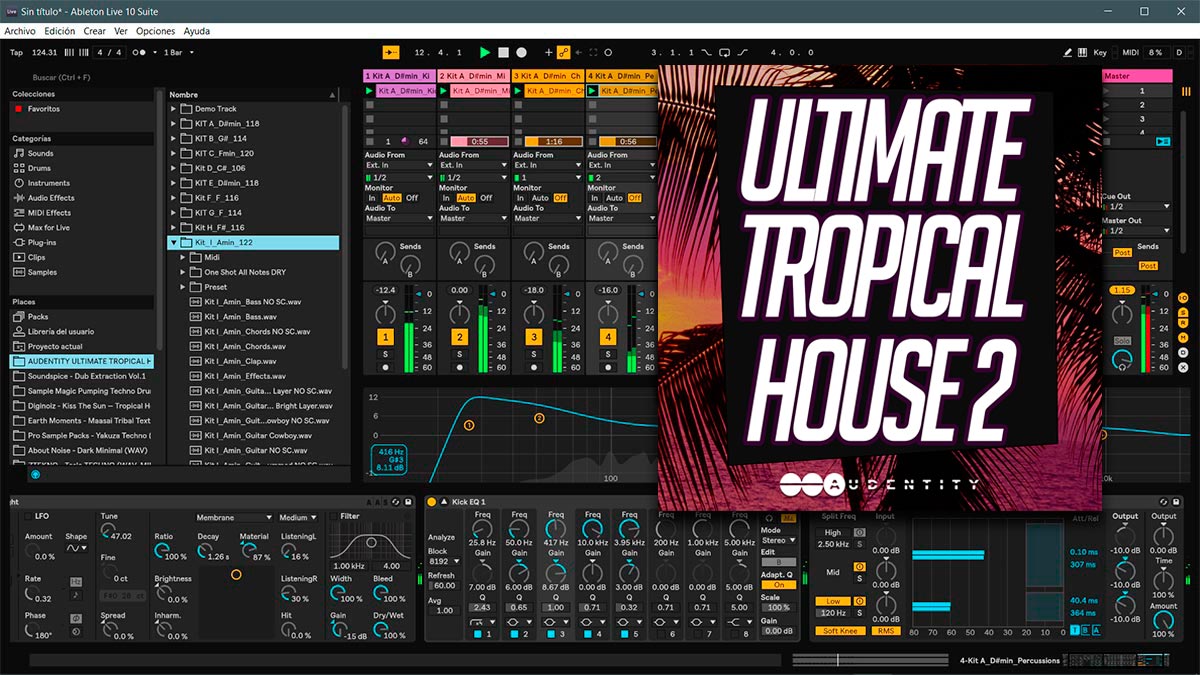Toggle EQ band 3 activator square
1200x675 pixels.
pyautogui.click(x=551, y=634)
